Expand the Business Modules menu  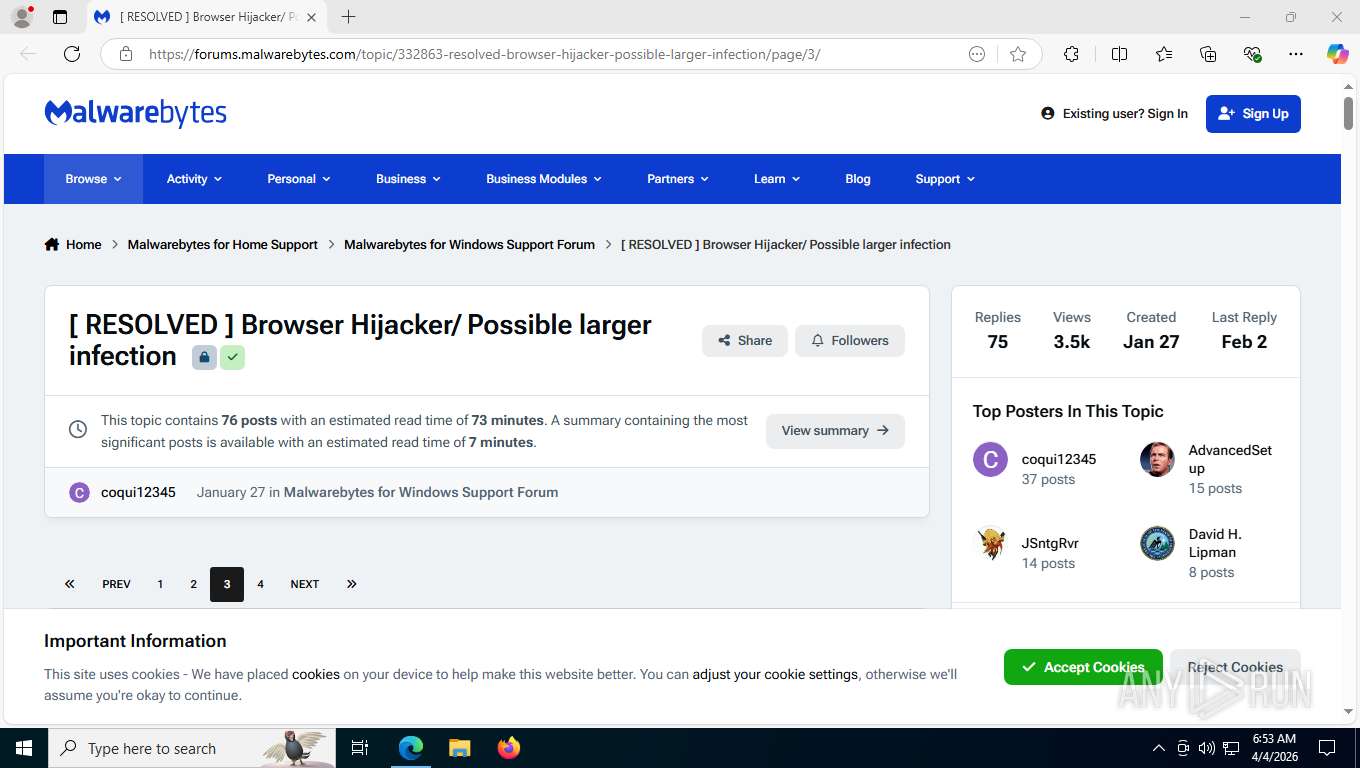click(544, 179)
